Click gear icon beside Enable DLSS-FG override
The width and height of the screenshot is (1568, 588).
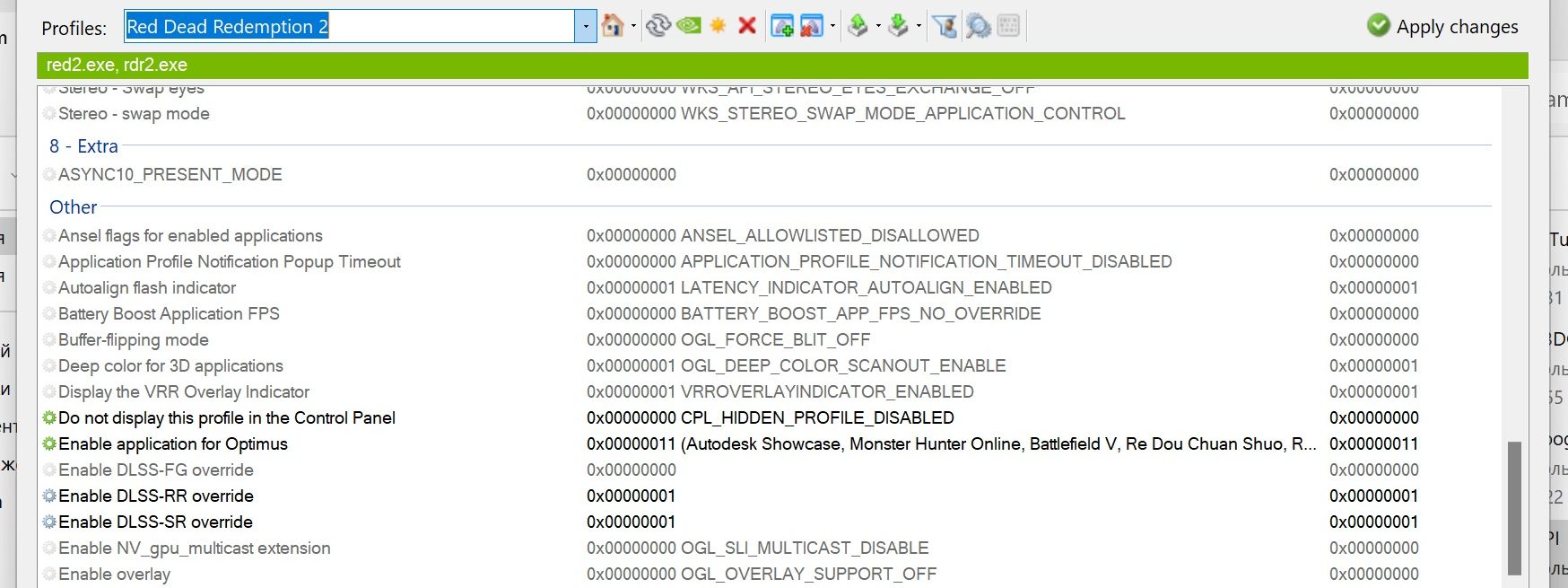click(x=49, y=470)
